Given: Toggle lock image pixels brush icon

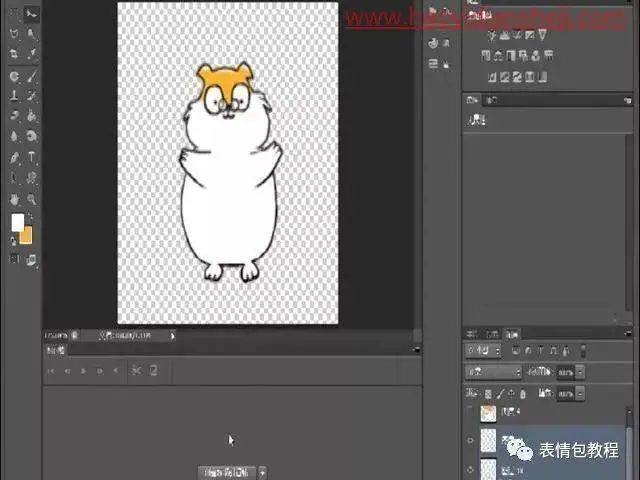Looking at the screenshot, I should (x=500, y=394).
